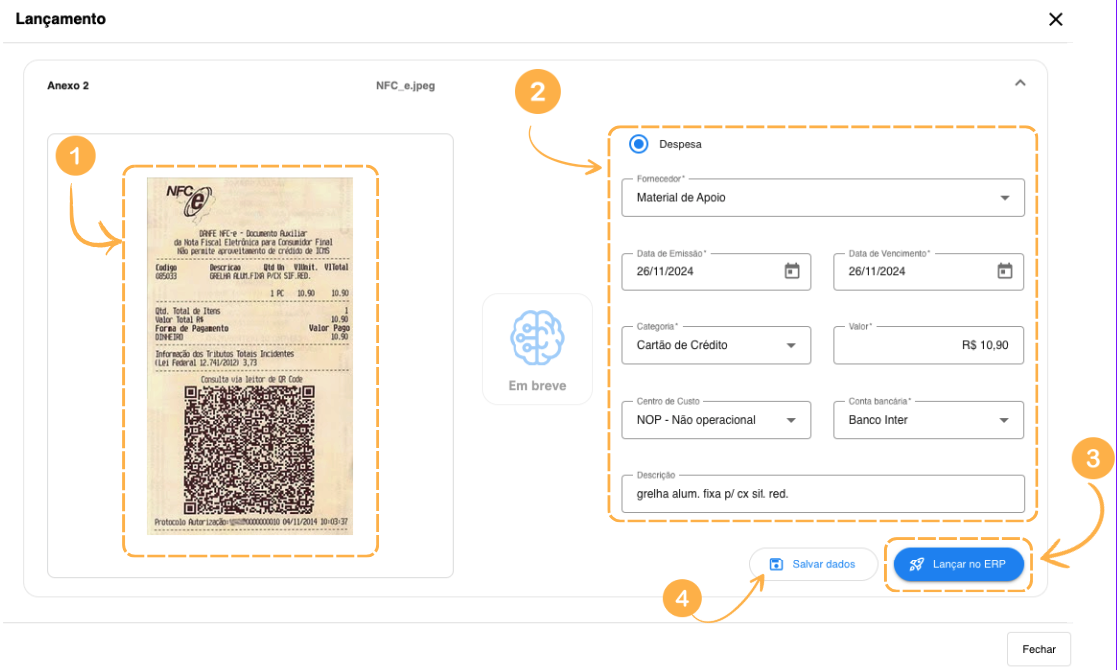Click the AI brain 'Em breve' icon
Viewport: 1117px width, 670px height.
[537, 338]
